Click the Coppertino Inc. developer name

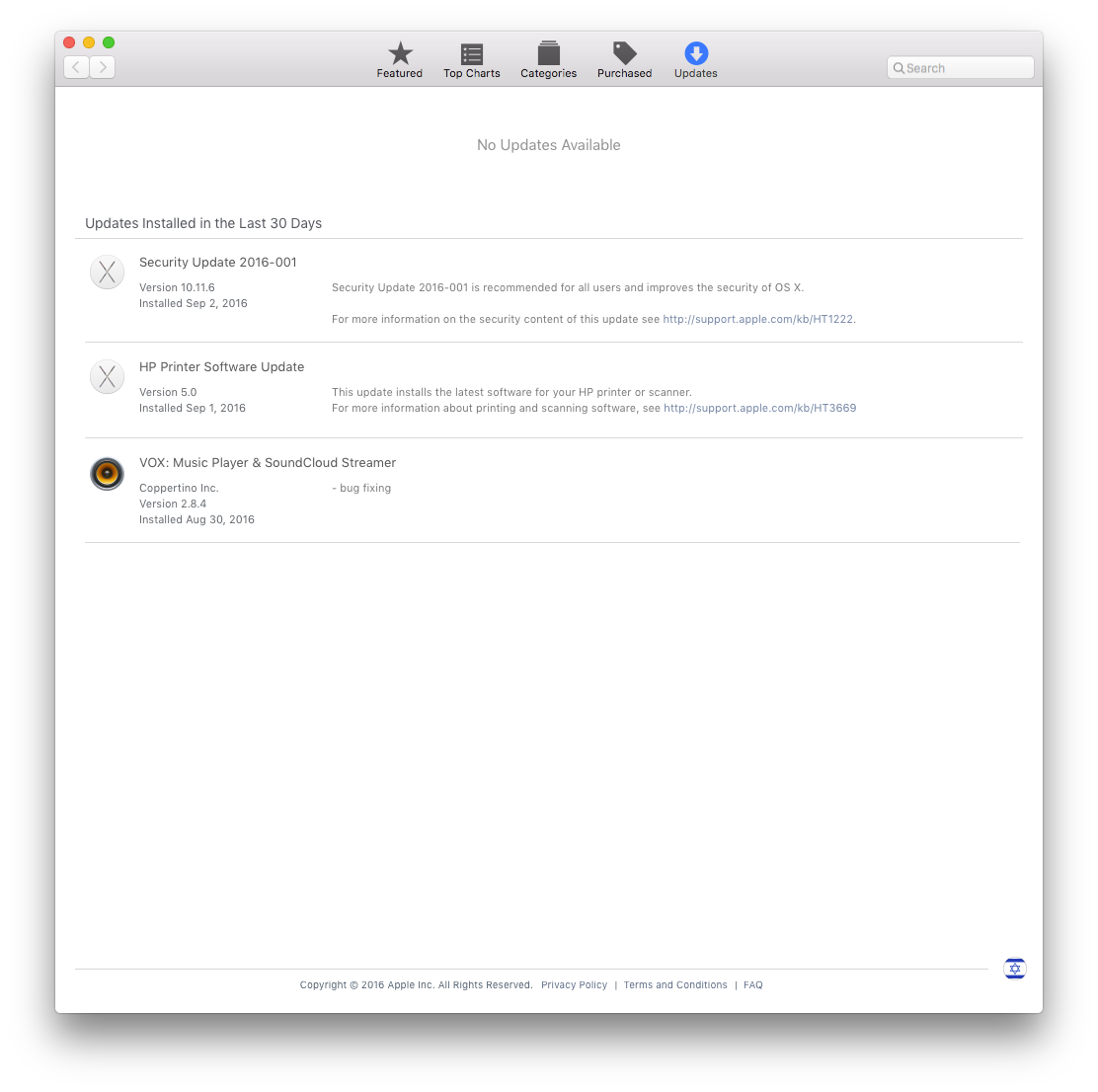pyautogui.click(x=179, y=488)
